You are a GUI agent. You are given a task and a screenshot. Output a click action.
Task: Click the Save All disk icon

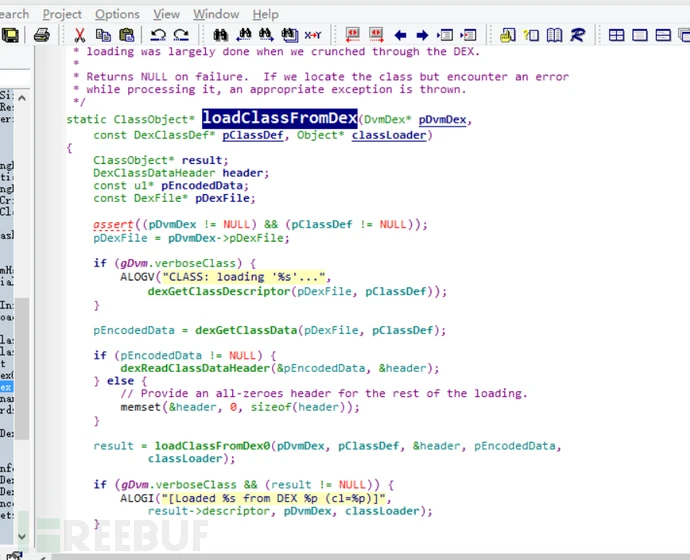10,35
